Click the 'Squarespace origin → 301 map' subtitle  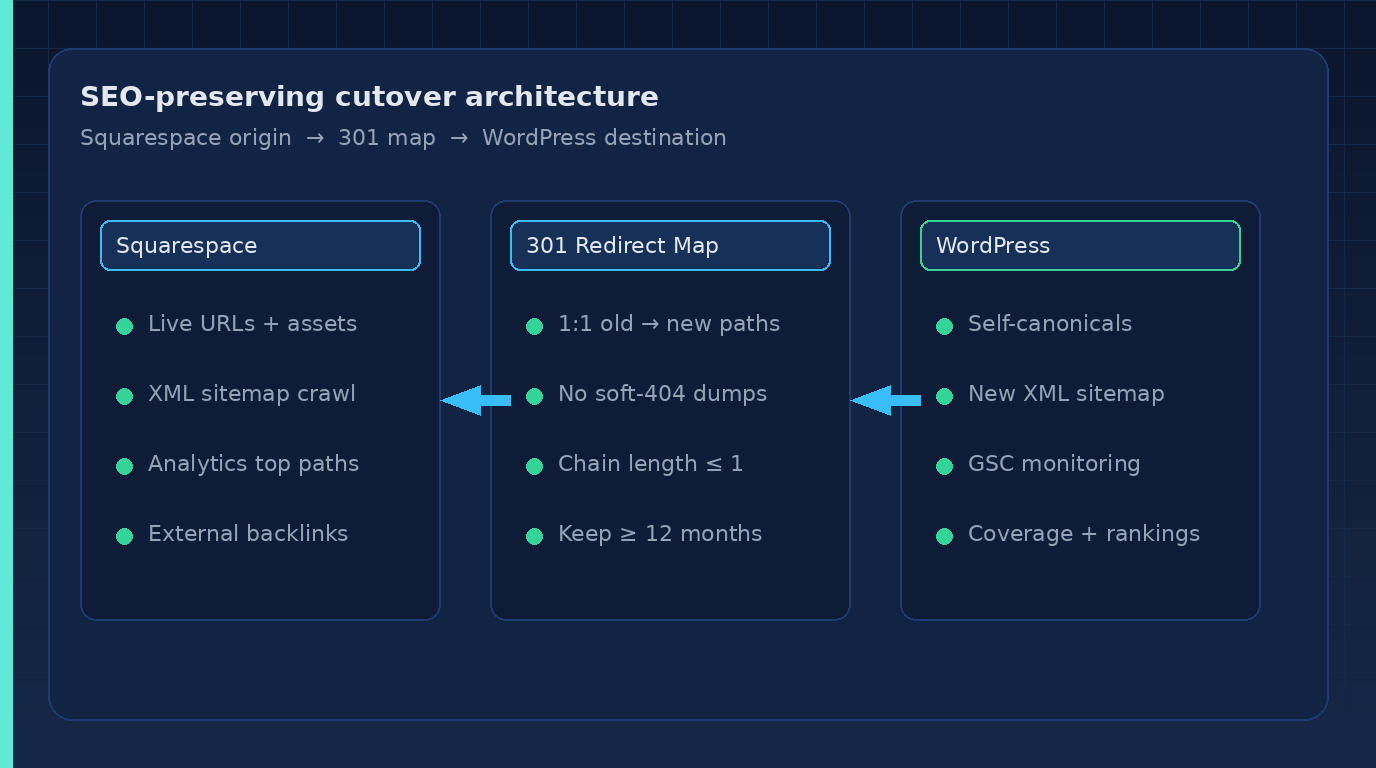[x=258, y=138]
